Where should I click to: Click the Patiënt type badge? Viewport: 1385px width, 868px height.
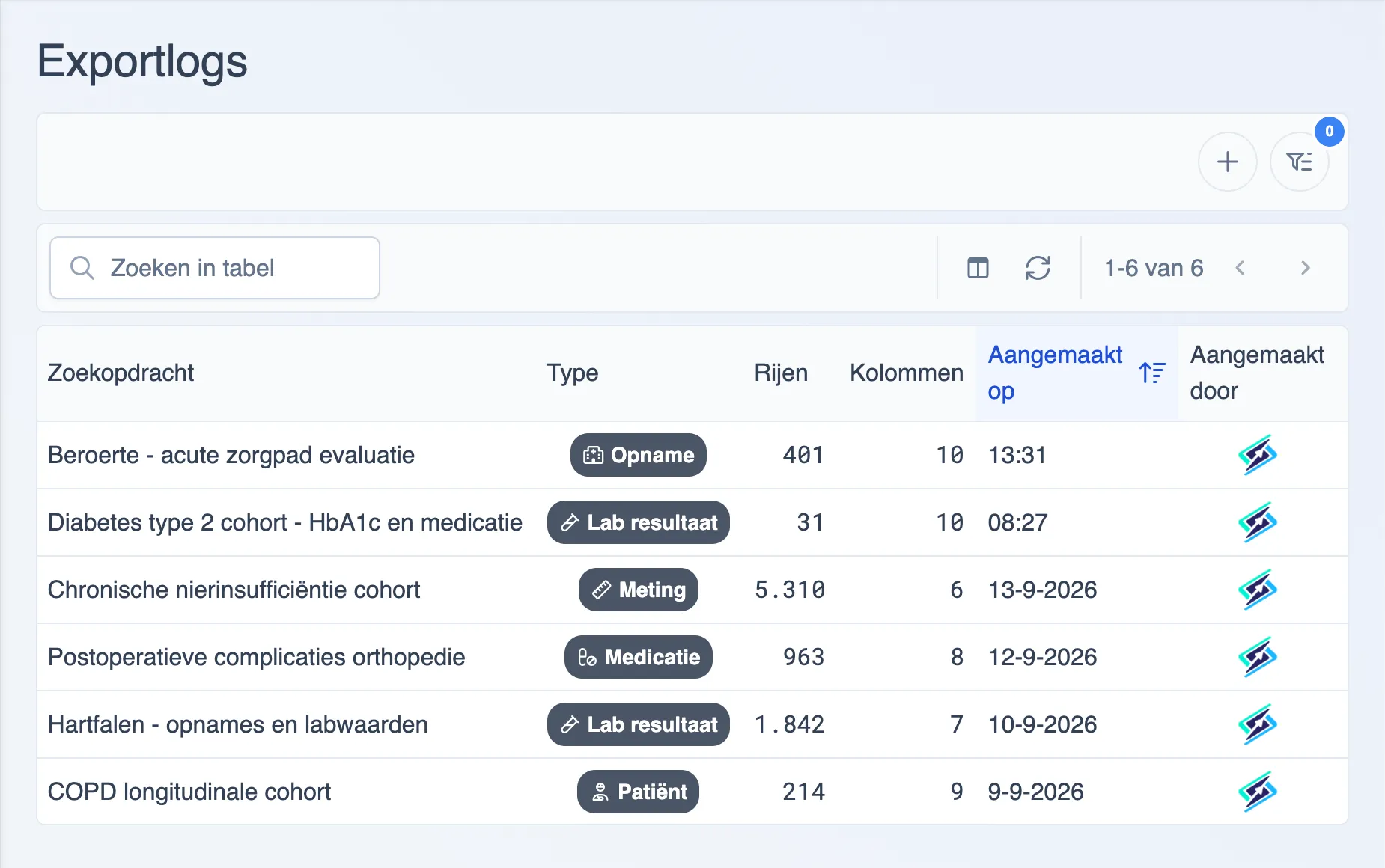[639, 792]
